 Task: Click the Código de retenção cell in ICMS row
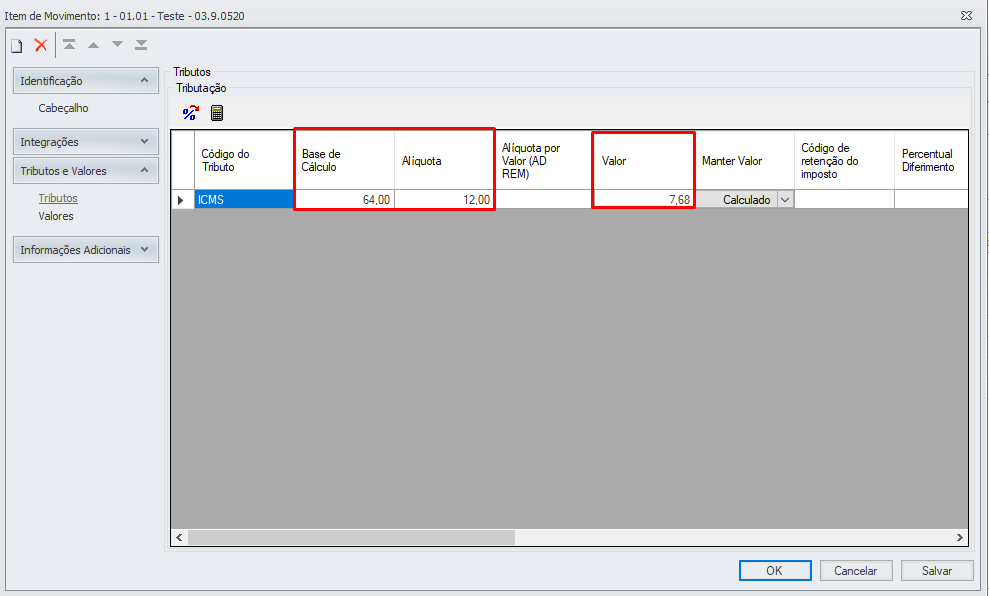[844, 200]
